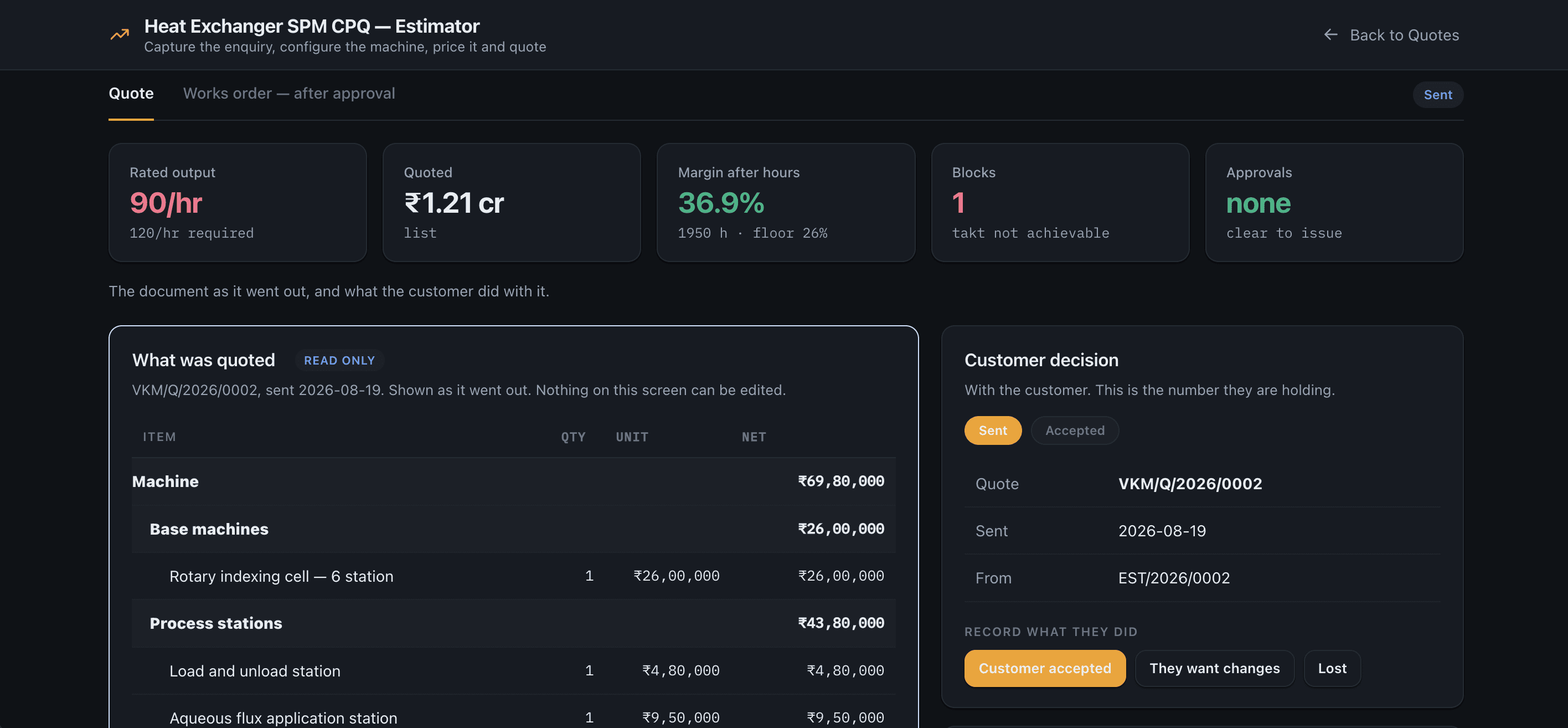Click They want changes button

1214,668
